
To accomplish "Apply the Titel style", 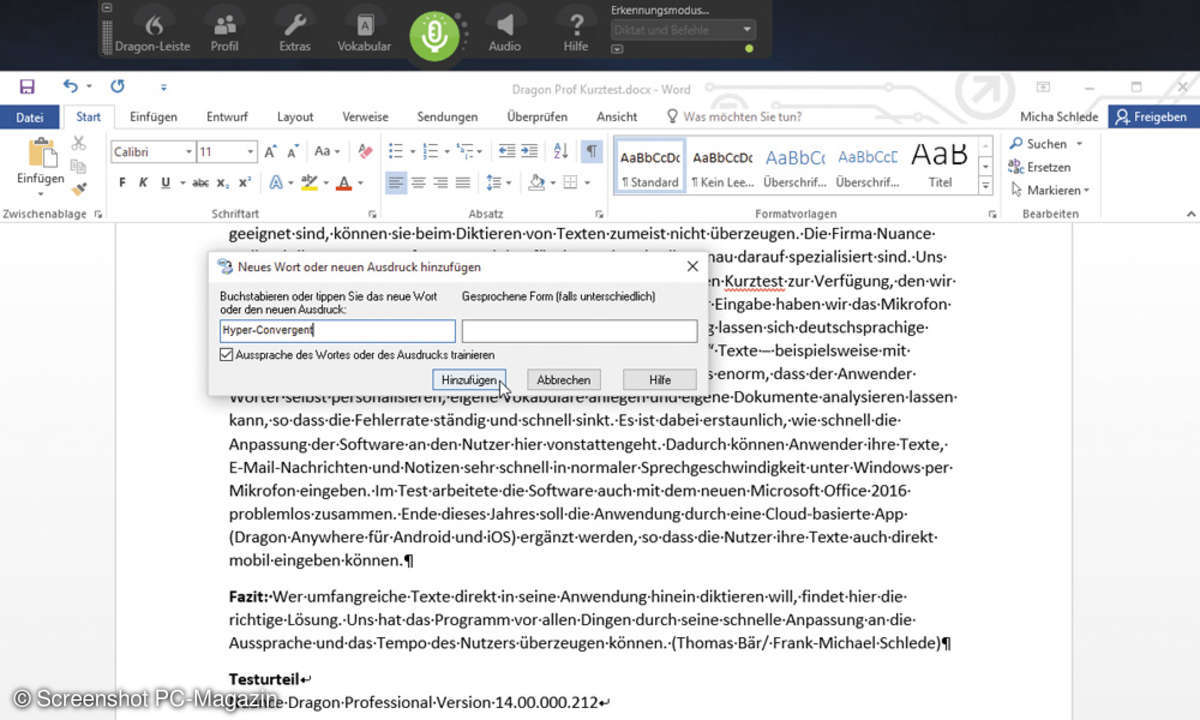I will pos(940,166).
